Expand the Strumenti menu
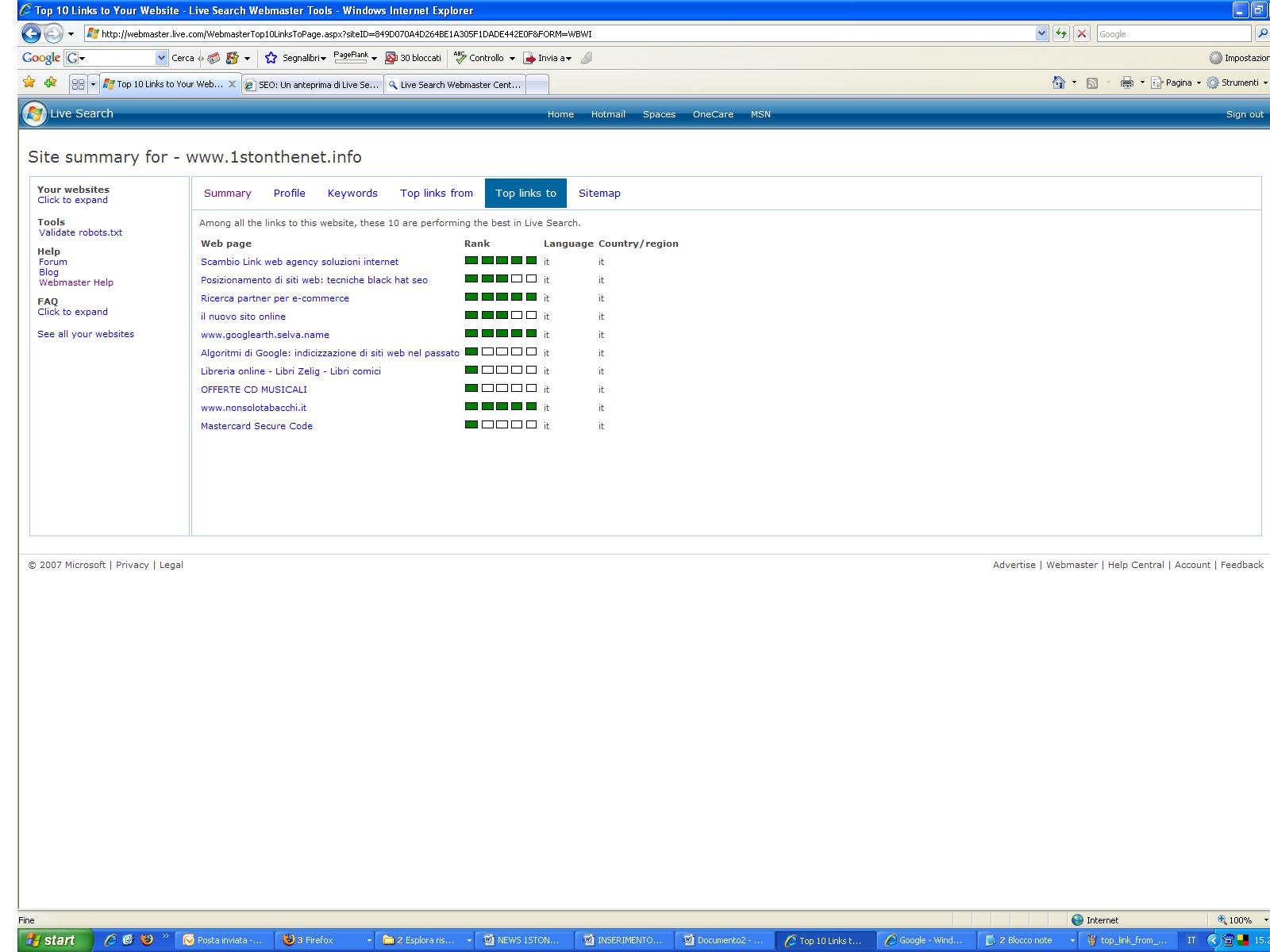This screenshot has width=1270, height=952. pyautogui.click(x=1237, y=83)
